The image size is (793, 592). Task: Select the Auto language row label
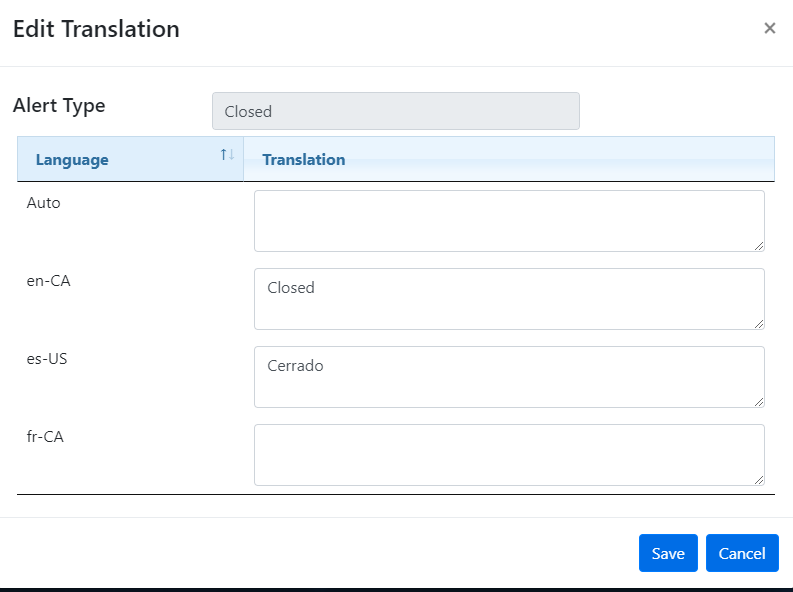point(44,203)
